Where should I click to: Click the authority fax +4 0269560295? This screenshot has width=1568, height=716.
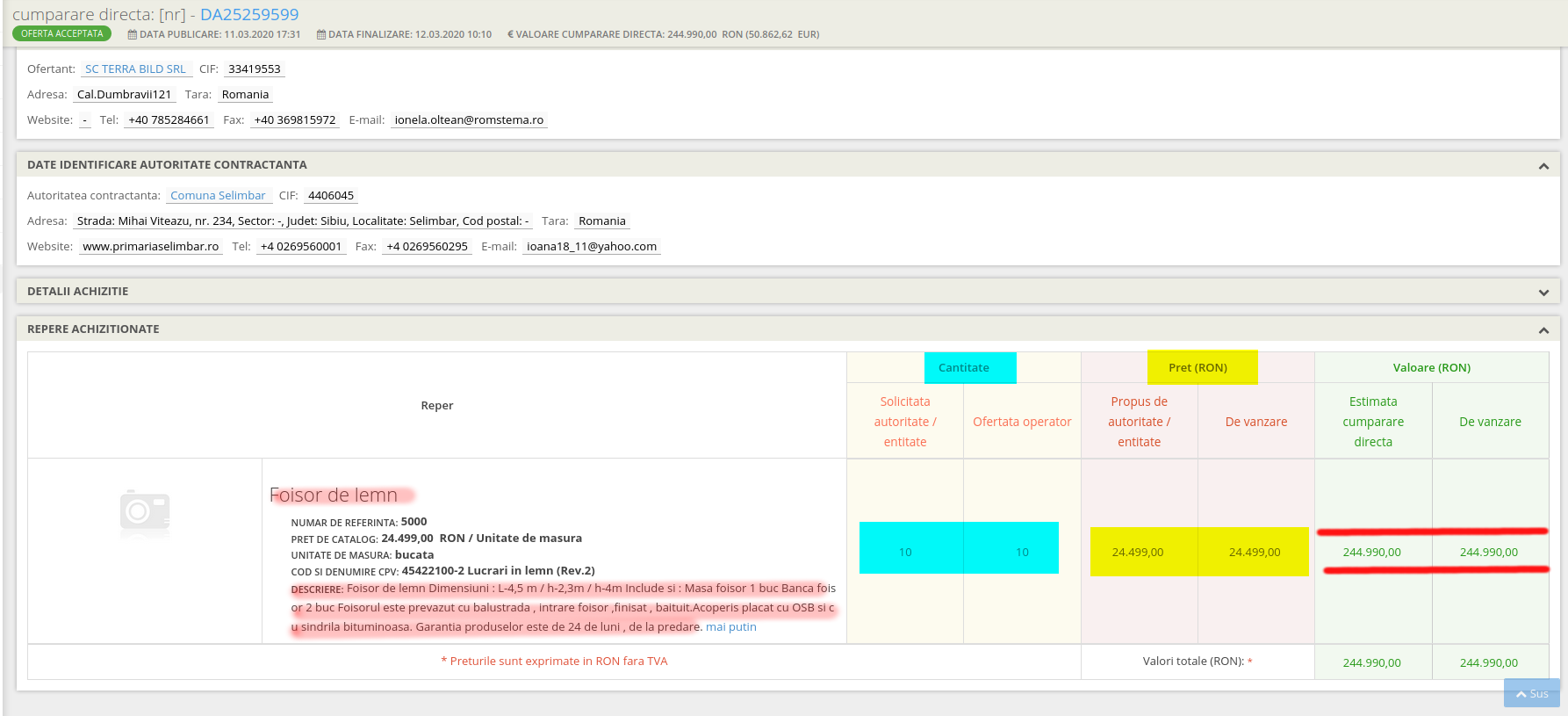click(x=427, y=246)
